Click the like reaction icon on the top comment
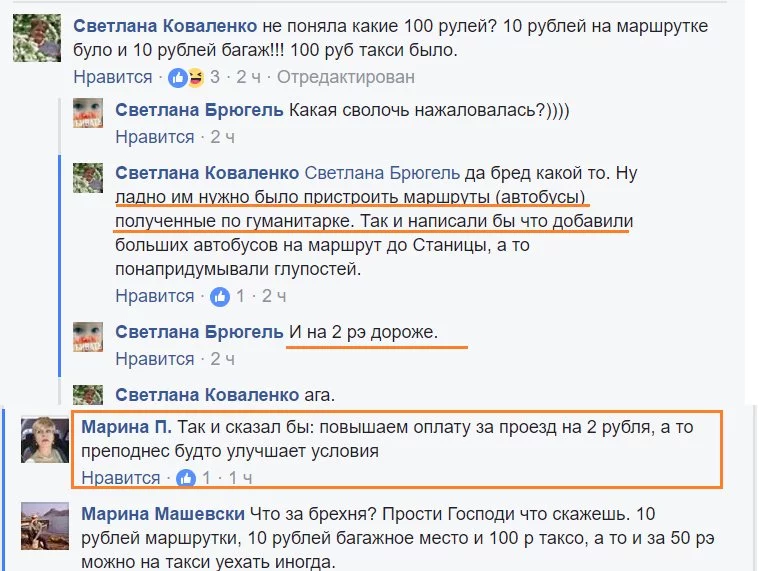The height and width of the screenshot is (571, 759). [x=178, y=77]
